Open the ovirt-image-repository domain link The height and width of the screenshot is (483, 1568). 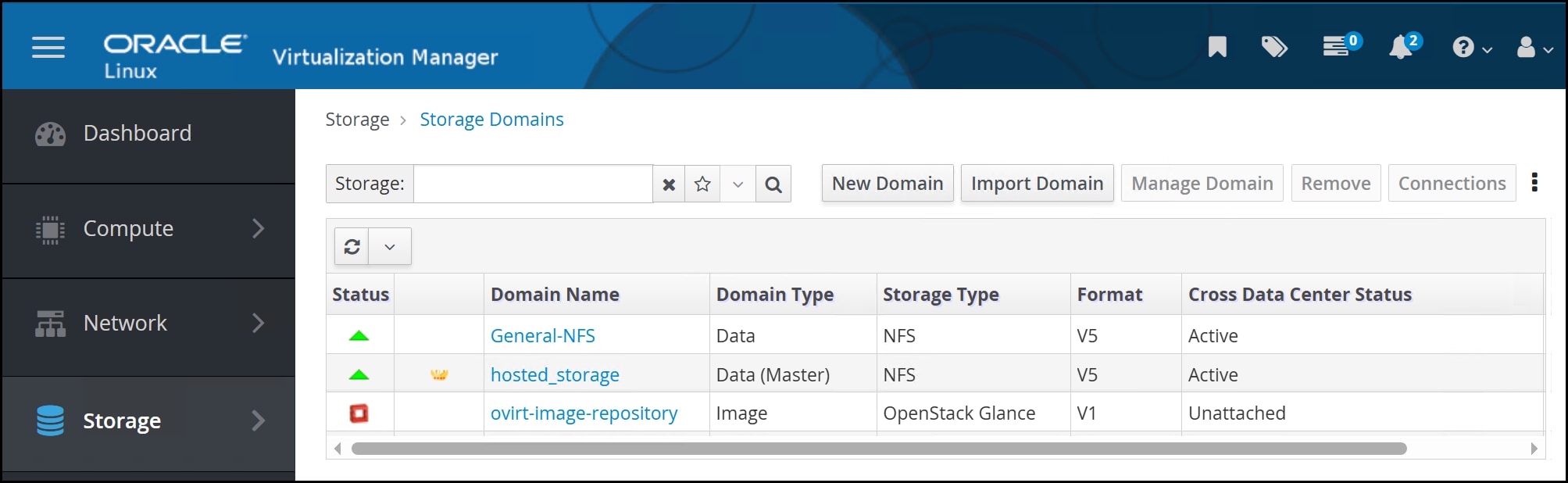tap(584, 413)
